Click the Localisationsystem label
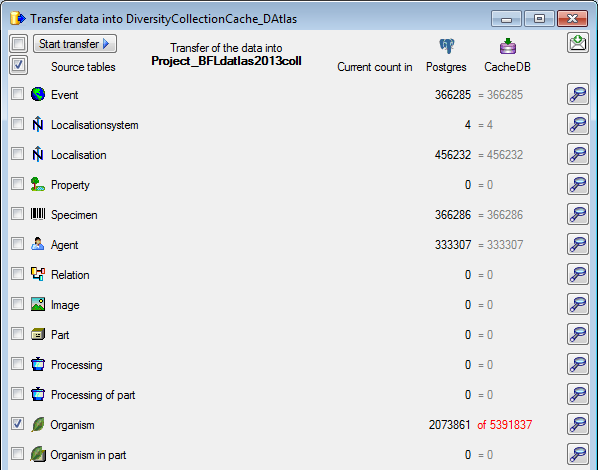The height and width of the screenshot is (470, 598). pos(95,125)
